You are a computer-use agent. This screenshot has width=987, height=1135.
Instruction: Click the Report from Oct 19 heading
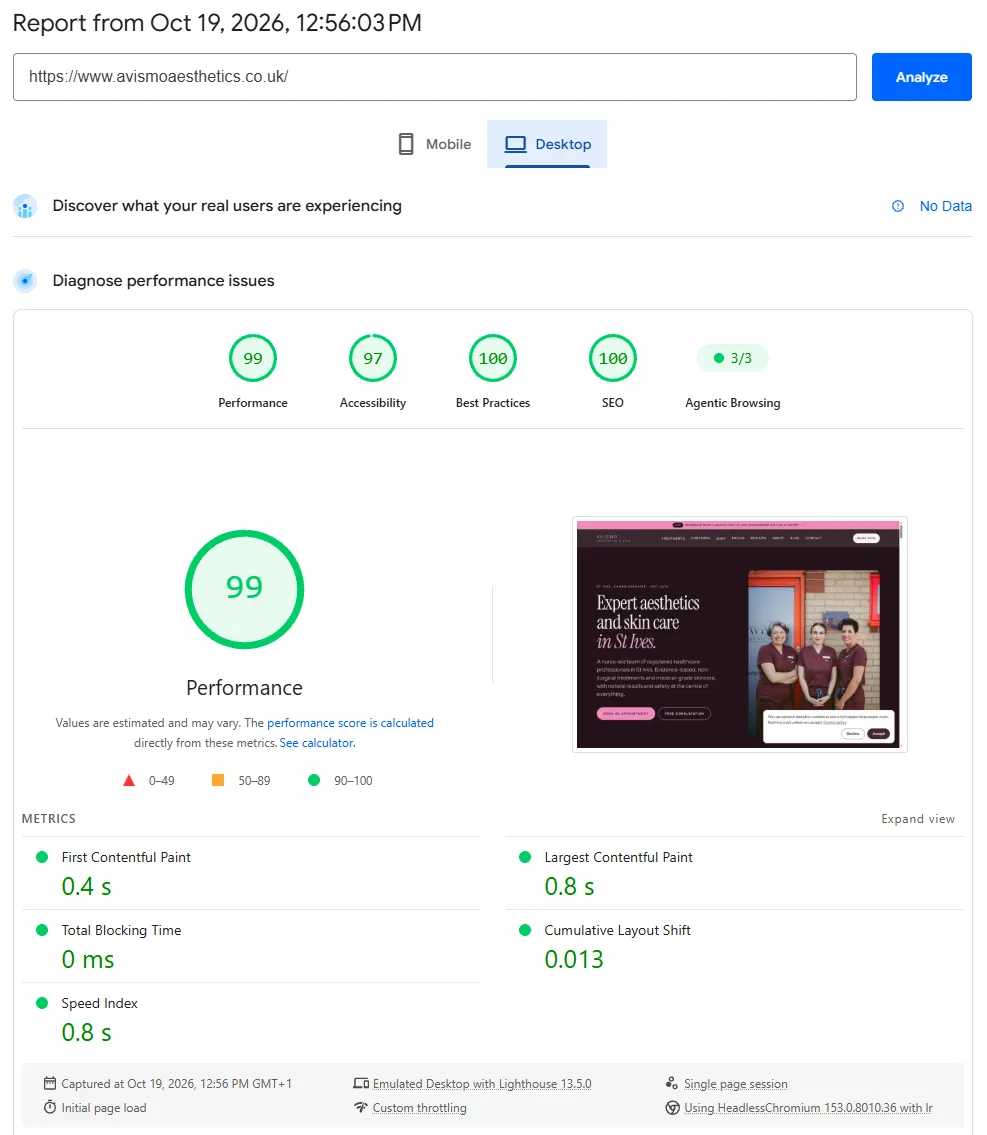click(217, 23)
